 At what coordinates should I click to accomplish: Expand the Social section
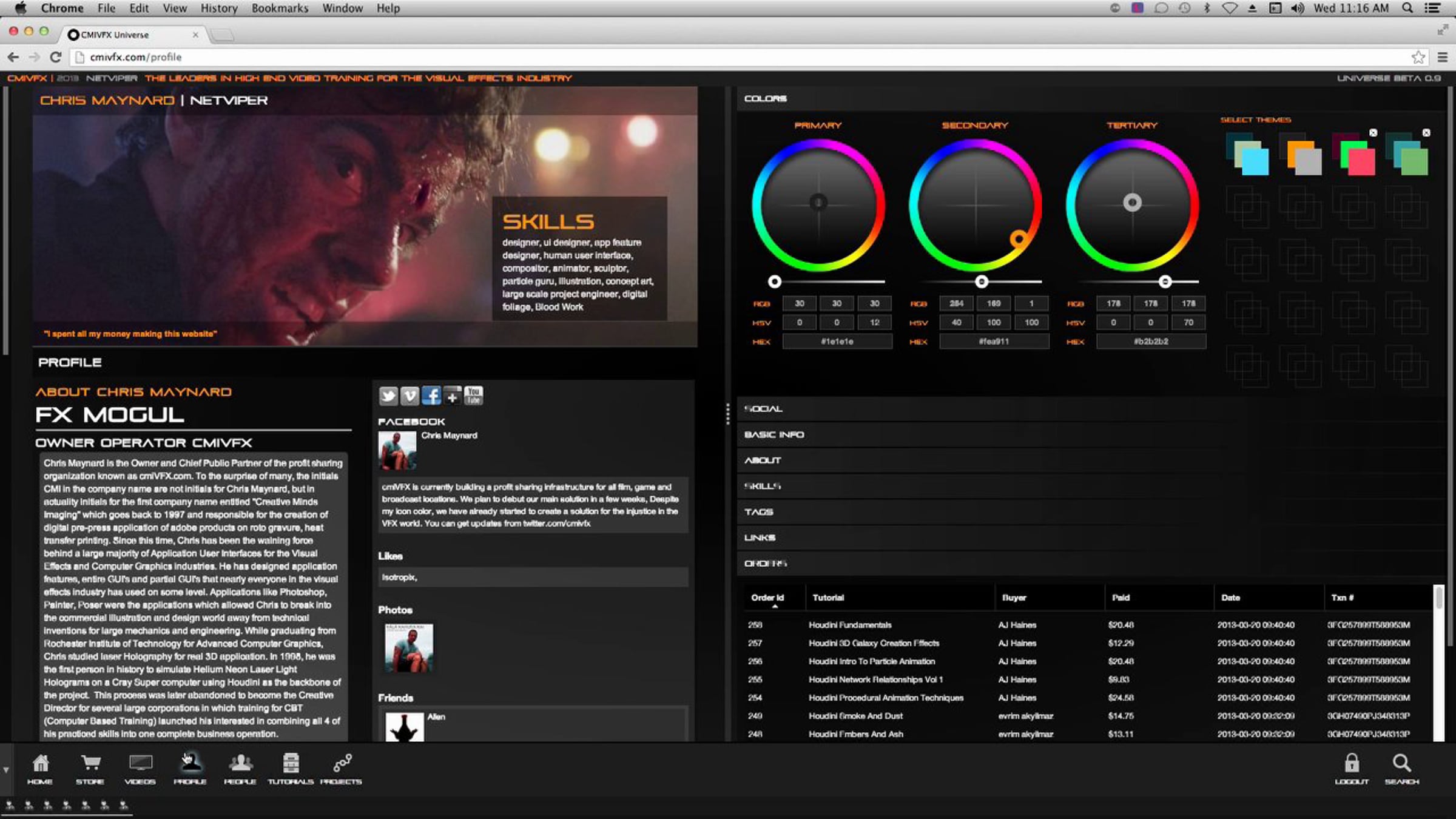1091,409
